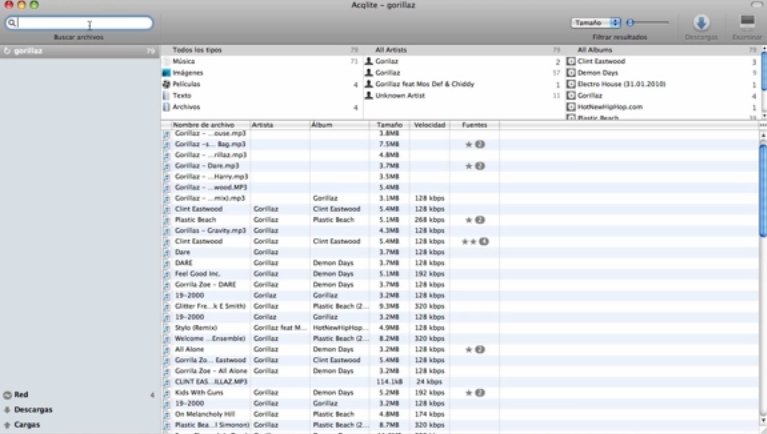Select the Películas type filter icon
The width and height of the screenshot is (767, 434).
coord(166,84)
